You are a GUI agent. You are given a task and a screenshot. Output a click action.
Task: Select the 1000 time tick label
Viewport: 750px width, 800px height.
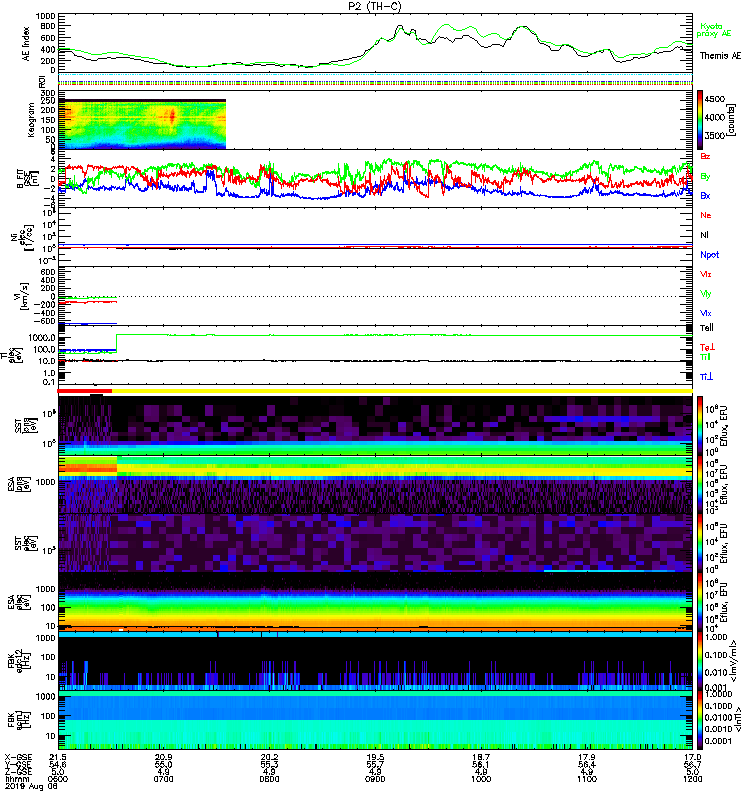click(481, 779)
